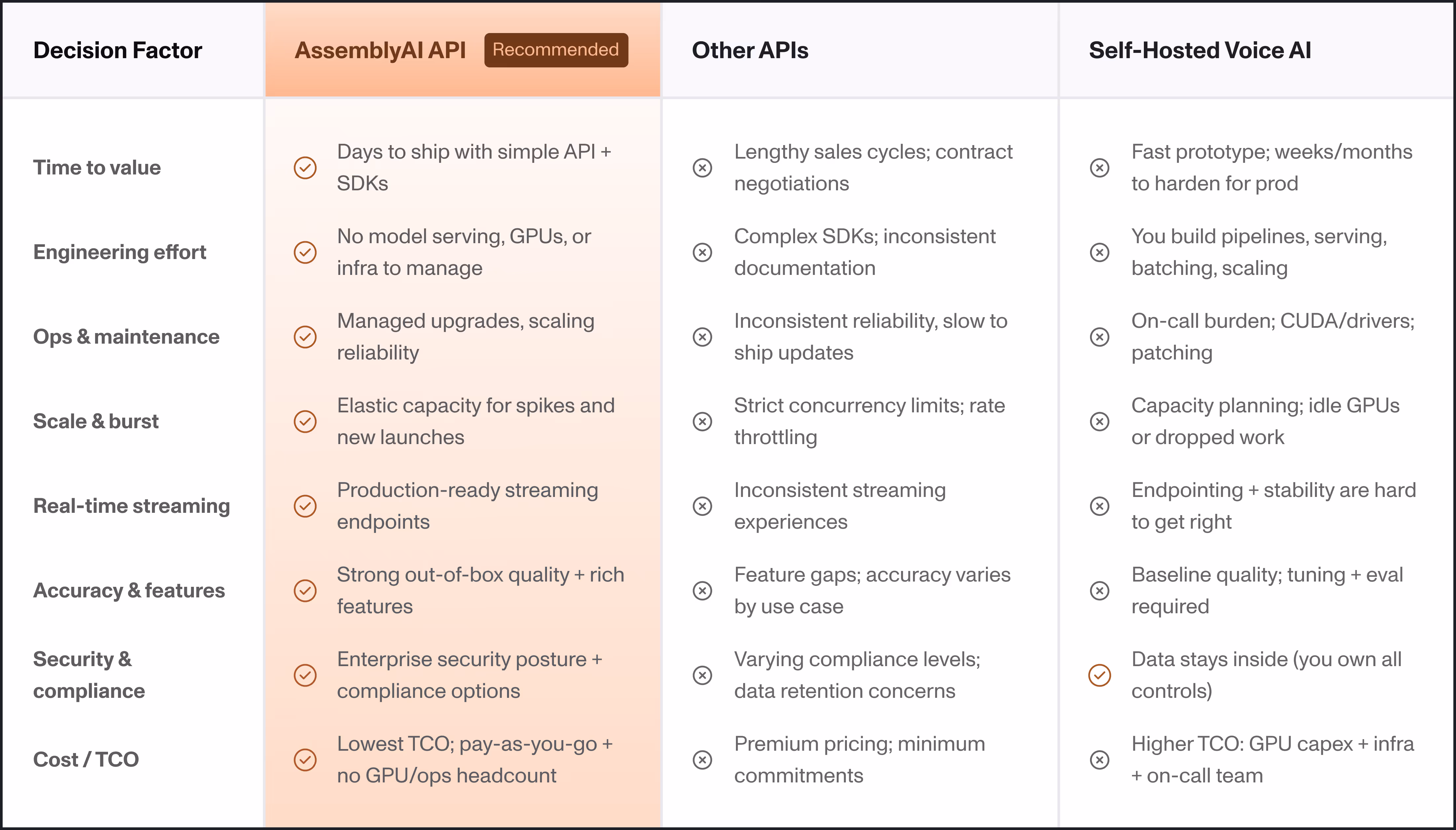This screenshot has height=830, width=1456.
Task: Click the 'Decision Factor' header label
Action: pyautogui.click(x=117, y=50)
